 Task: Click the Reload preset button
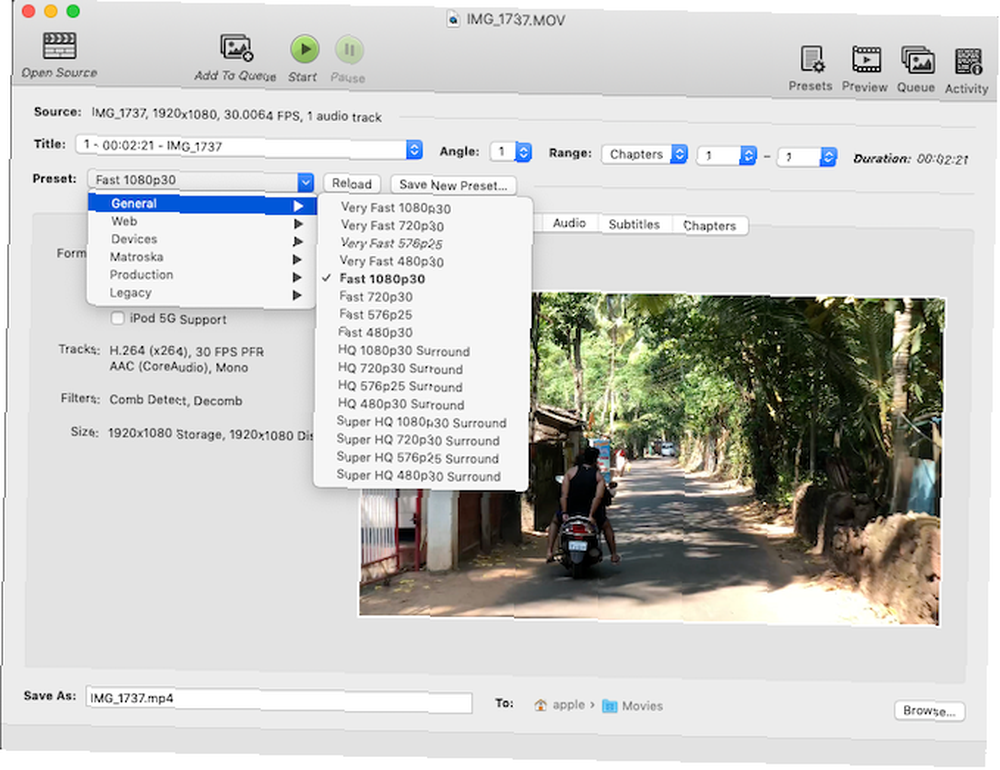pos(351,184)
